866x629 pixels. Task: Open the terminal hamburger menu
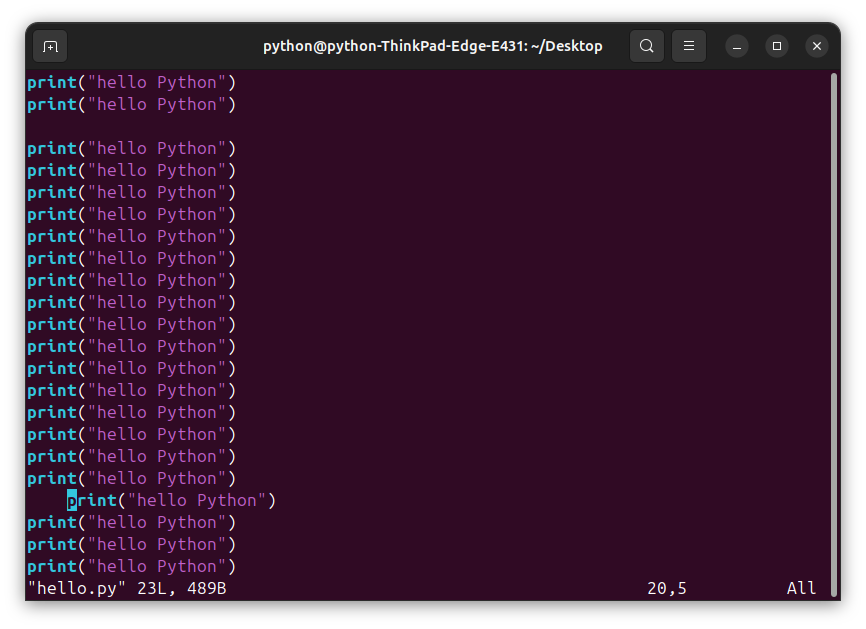point(689,46)
